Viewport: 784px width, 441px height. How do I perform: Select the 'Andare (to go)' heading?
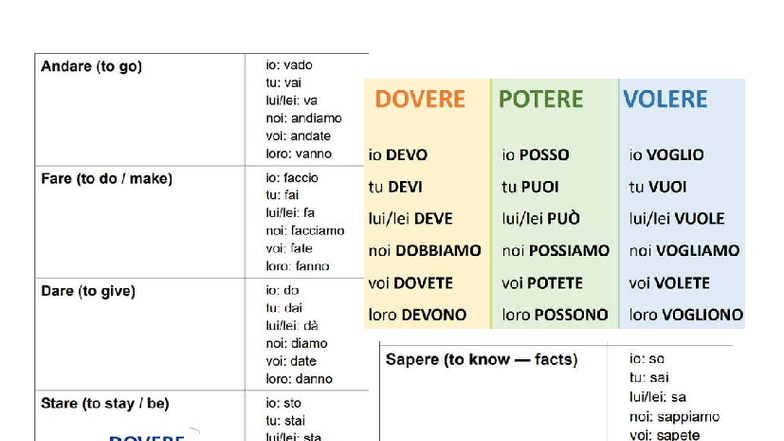click(92, 66)
